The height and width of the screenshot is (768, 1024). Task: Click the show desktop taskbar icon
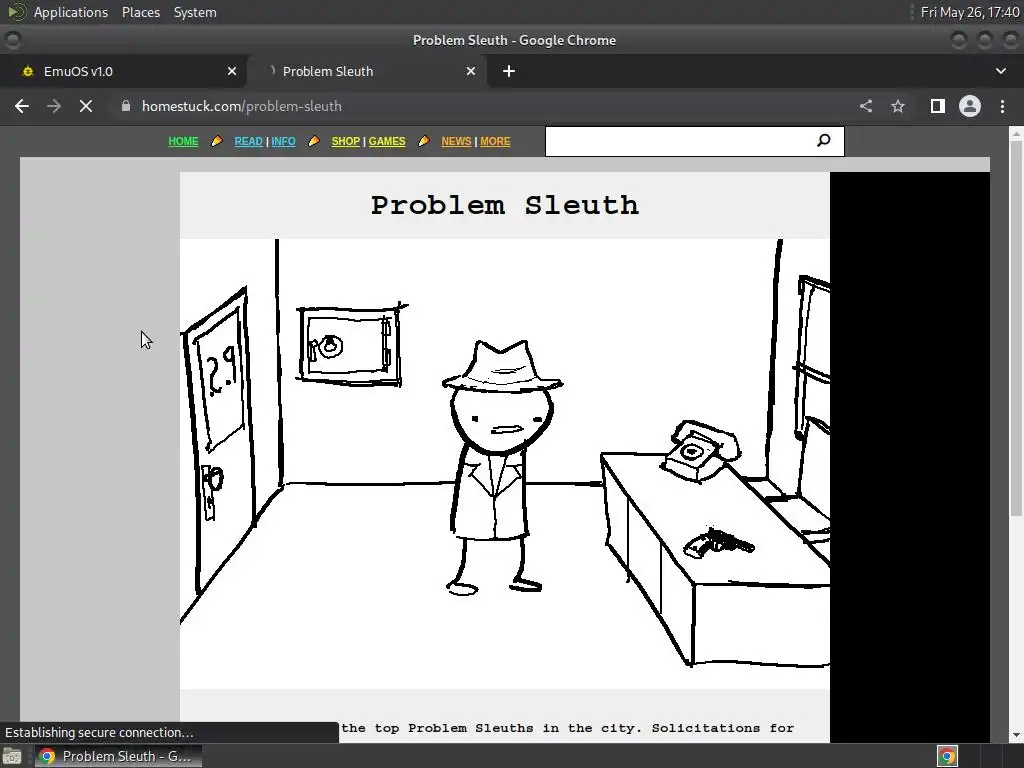coord(12,756)
